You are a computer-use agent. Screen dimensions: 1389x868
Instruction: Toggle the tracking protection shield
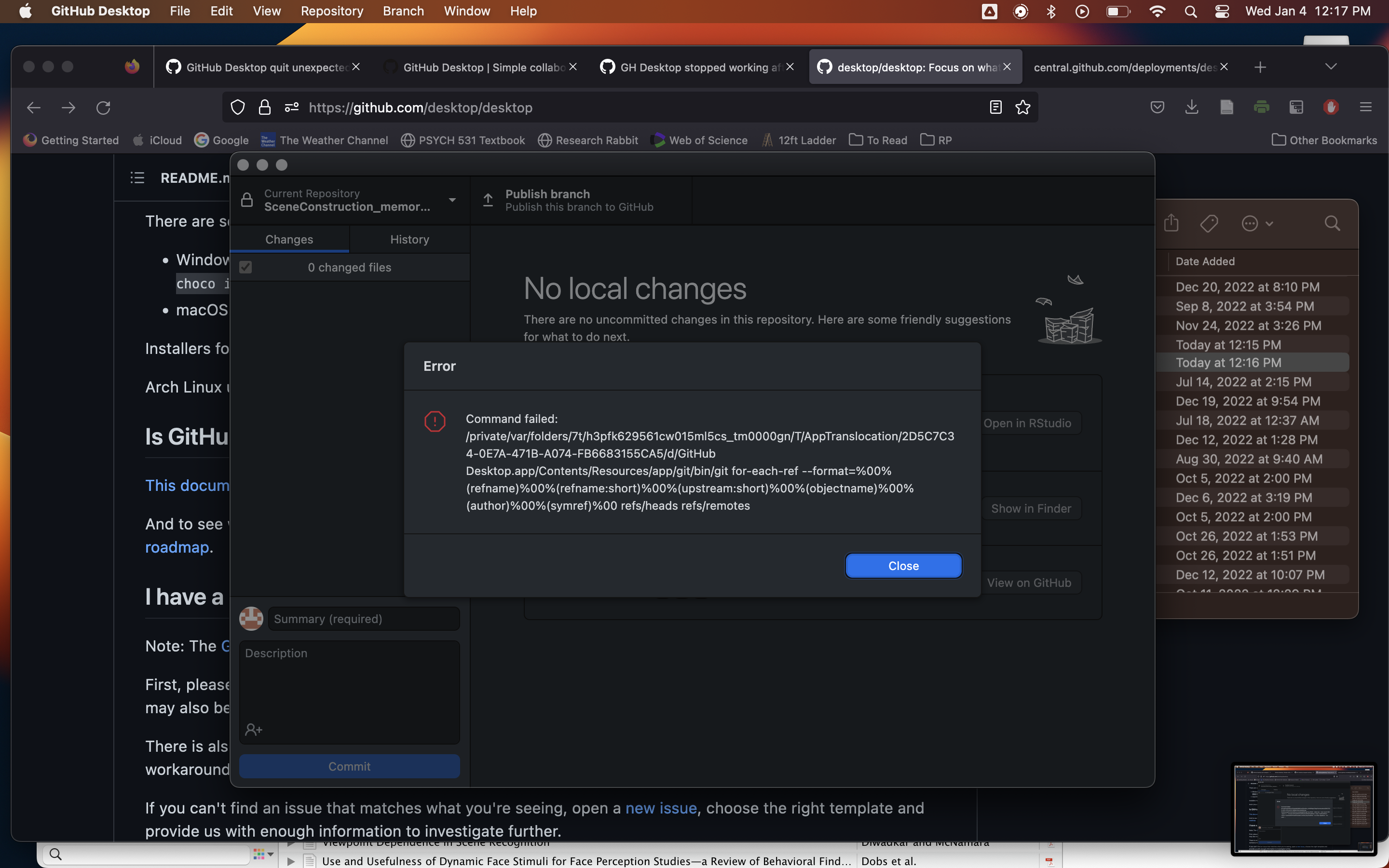tap(237, 108)
